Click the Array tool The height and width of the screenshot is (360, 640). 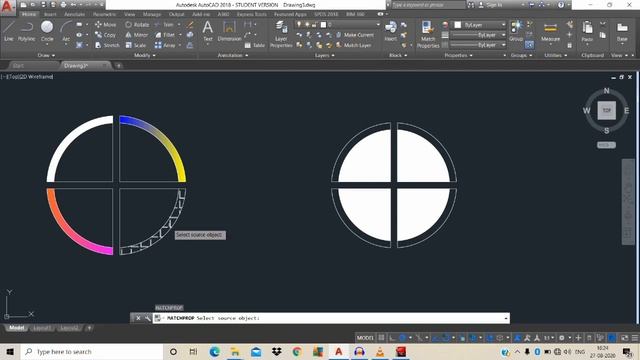tap(165, 45)
